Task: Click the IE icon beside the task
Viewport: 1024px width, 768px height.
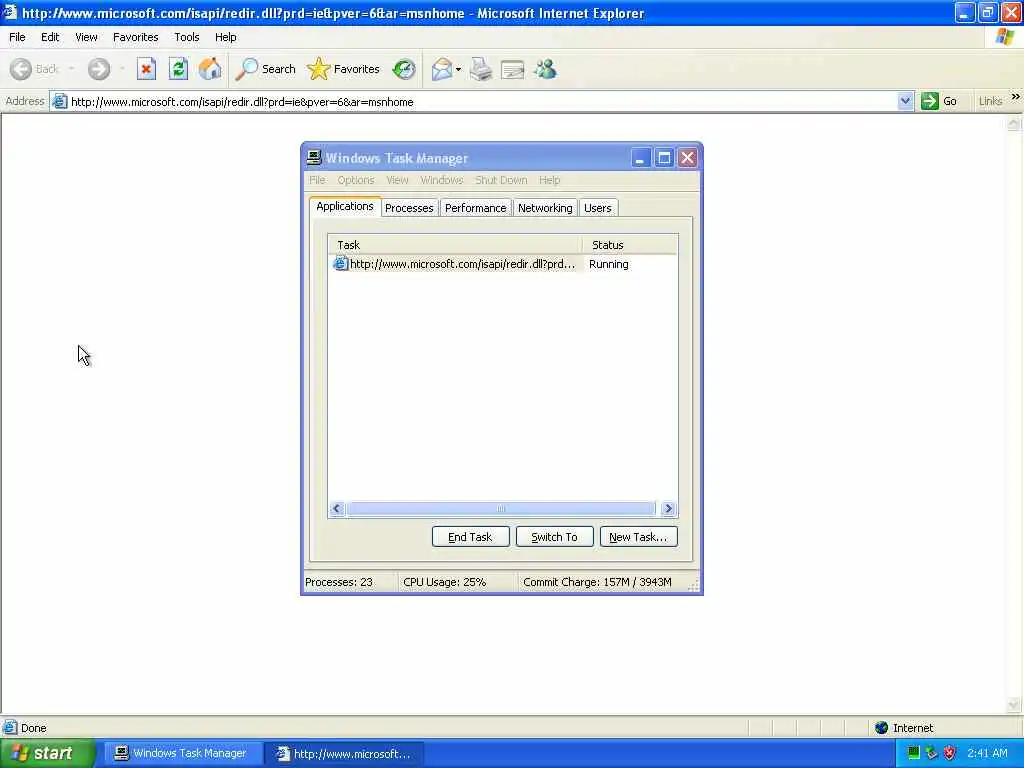Action: (x=340, y=264)
